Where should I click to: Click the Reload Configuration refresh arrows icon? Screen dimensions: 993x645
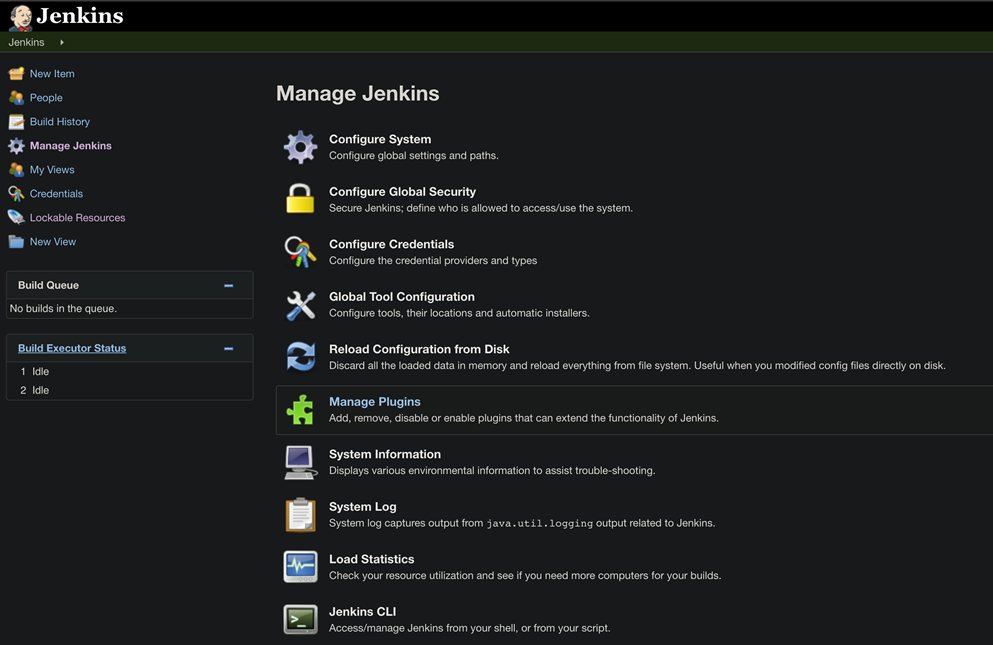300,356
